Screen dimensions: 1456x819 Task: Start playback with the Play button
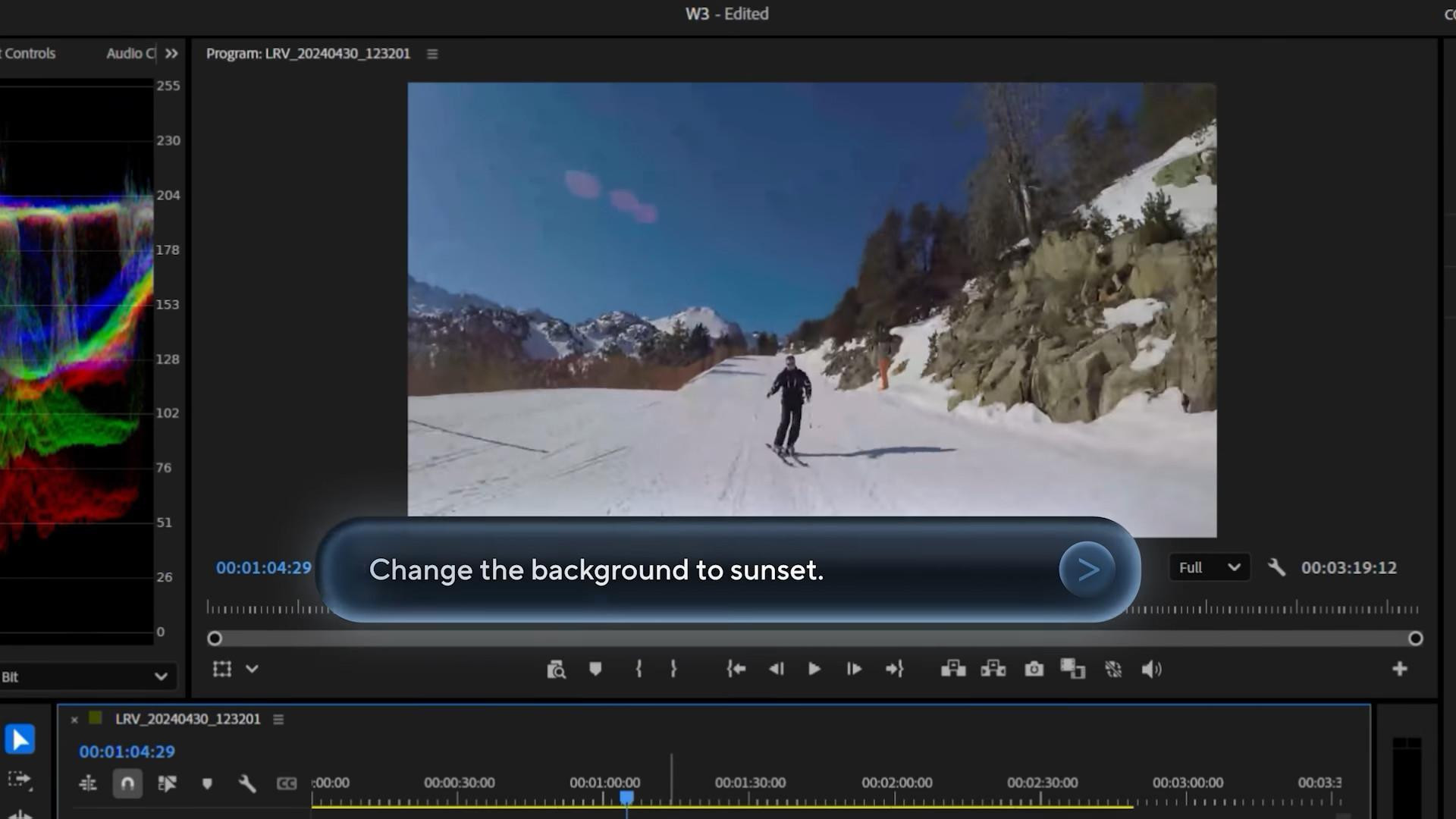(814, 669)
